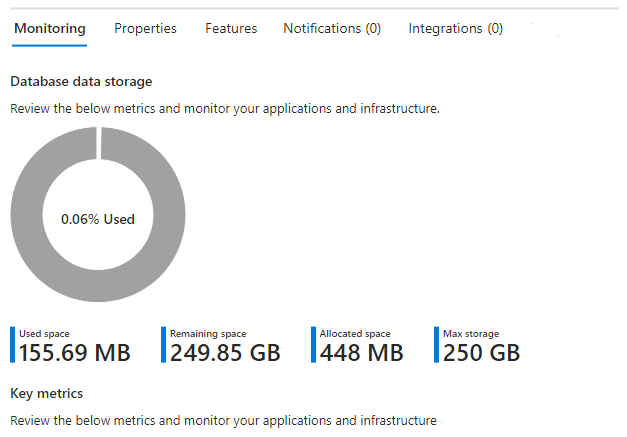Viewport: 627px width, 437px height.
Task: Click the Database data storage heading
Action: 81,81
